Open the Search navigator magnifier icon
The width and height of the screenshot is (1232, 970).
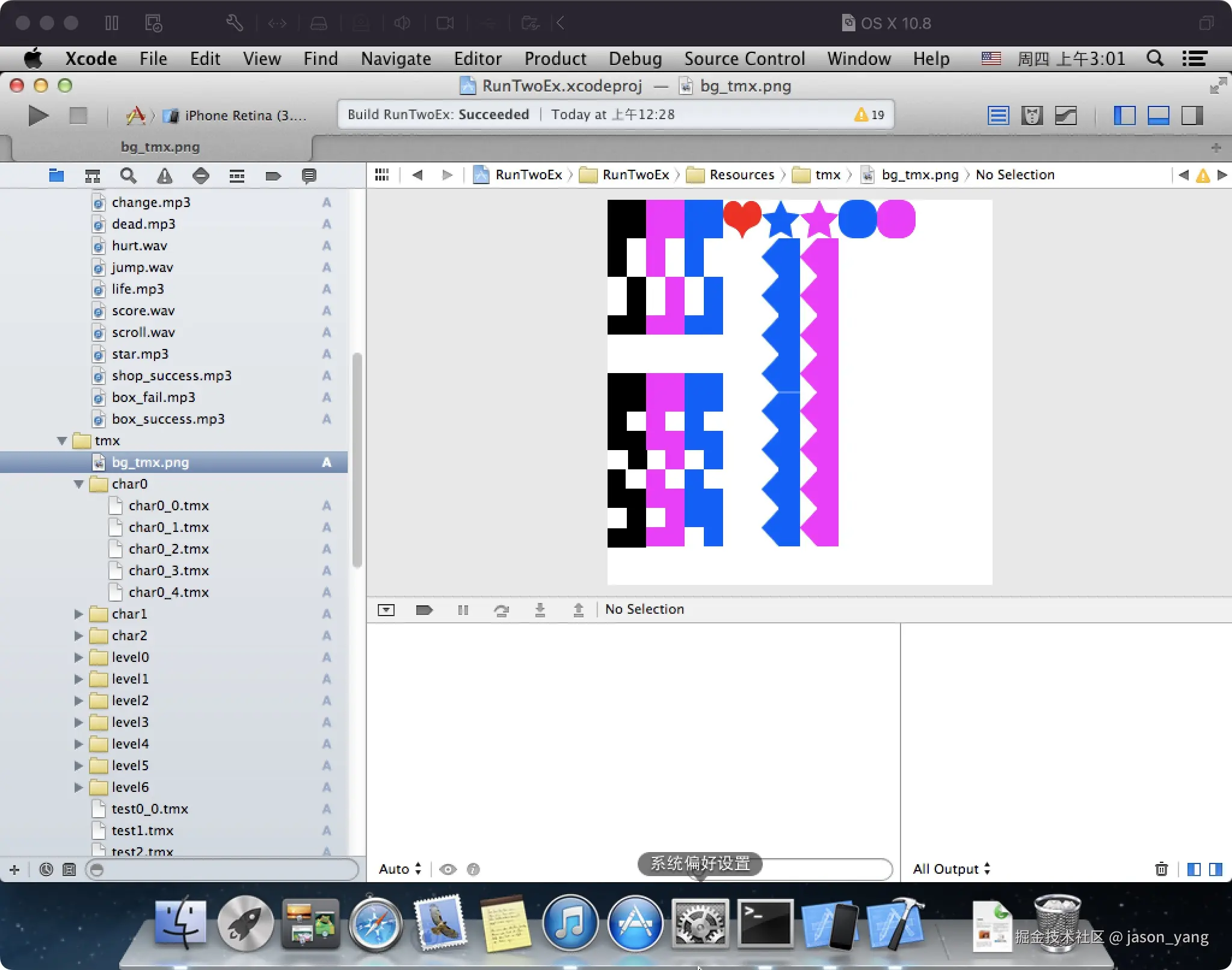(128, 176)
